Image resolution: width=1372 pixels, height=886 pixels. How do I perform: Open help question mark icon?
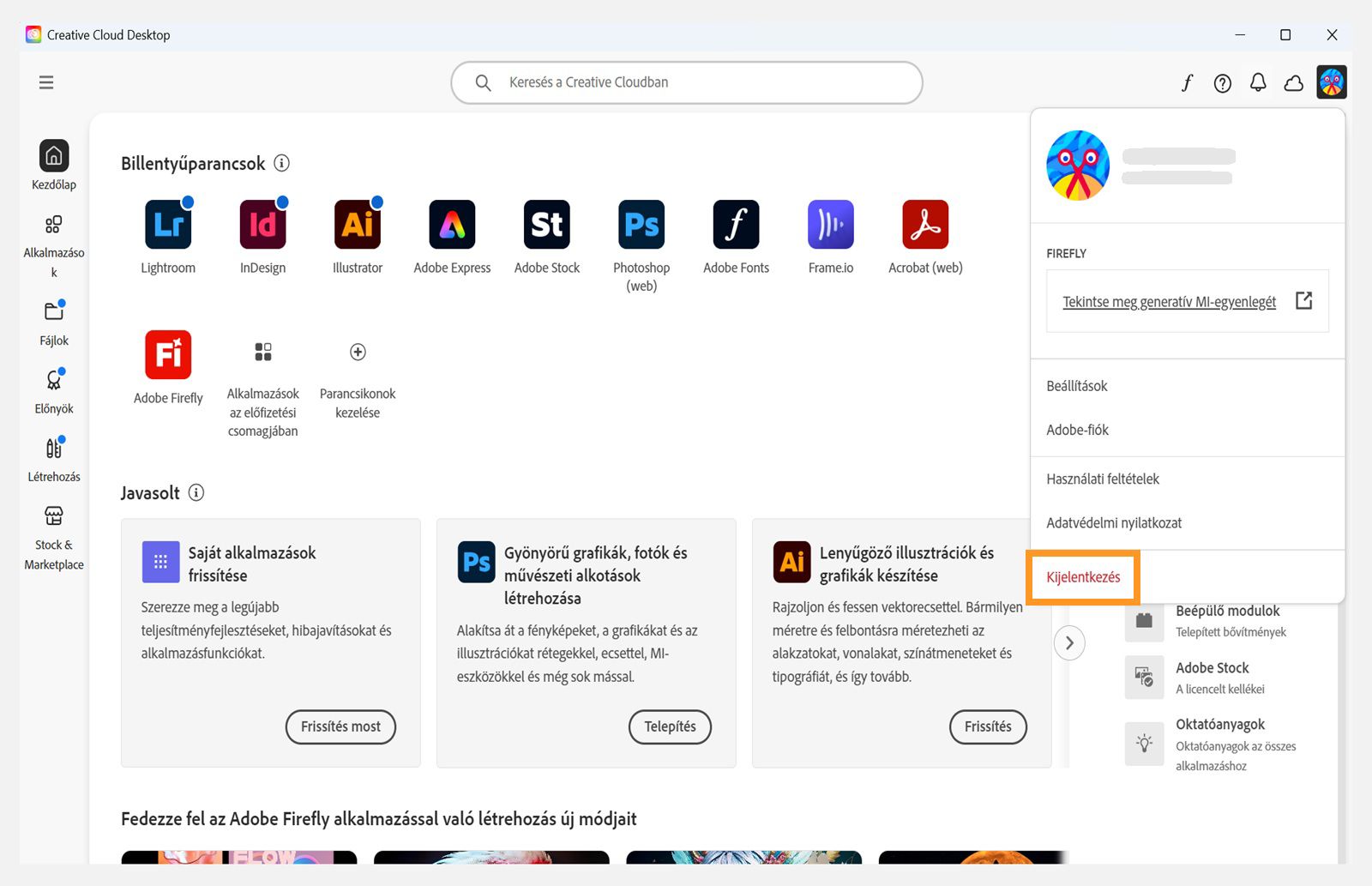[x=1223, y=83]
